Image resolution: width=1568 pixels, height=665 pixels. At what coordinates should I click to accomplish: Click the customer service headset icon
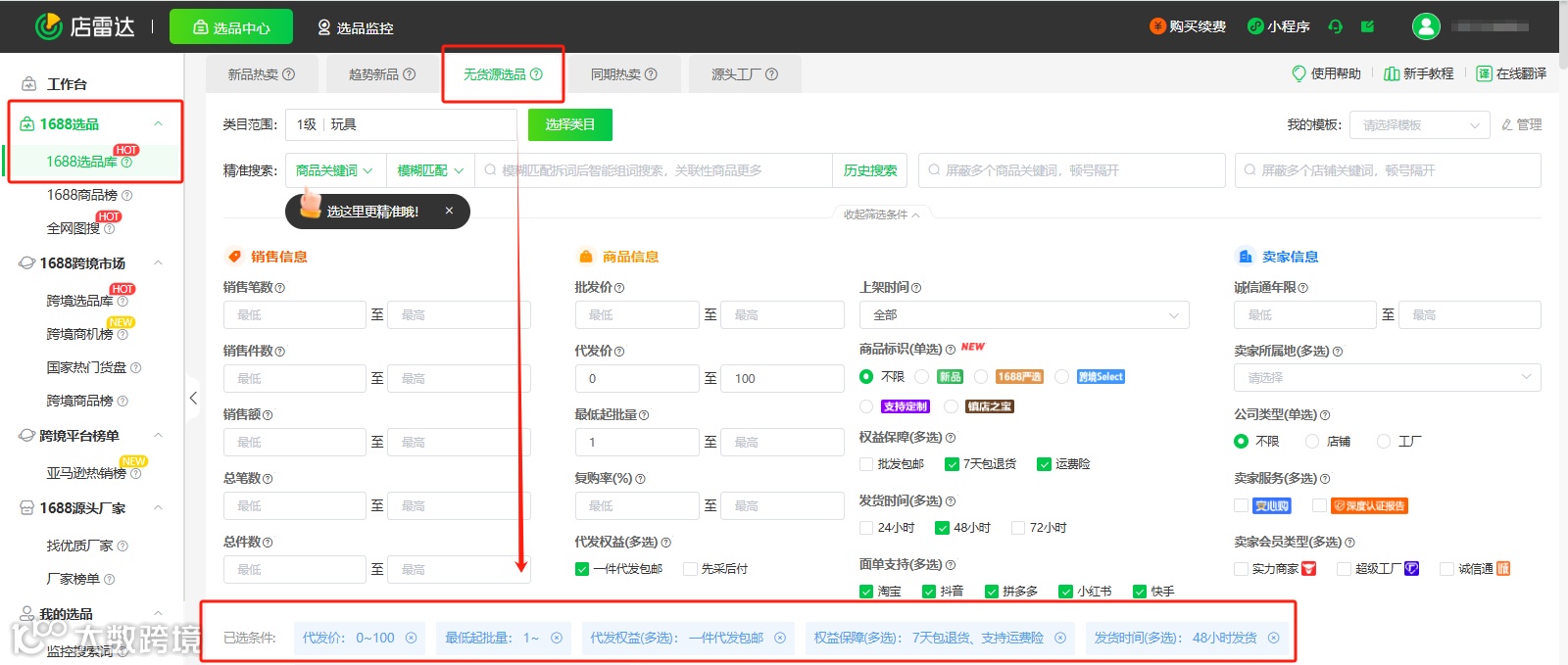pyautogui.click(x=1335, y=26)
